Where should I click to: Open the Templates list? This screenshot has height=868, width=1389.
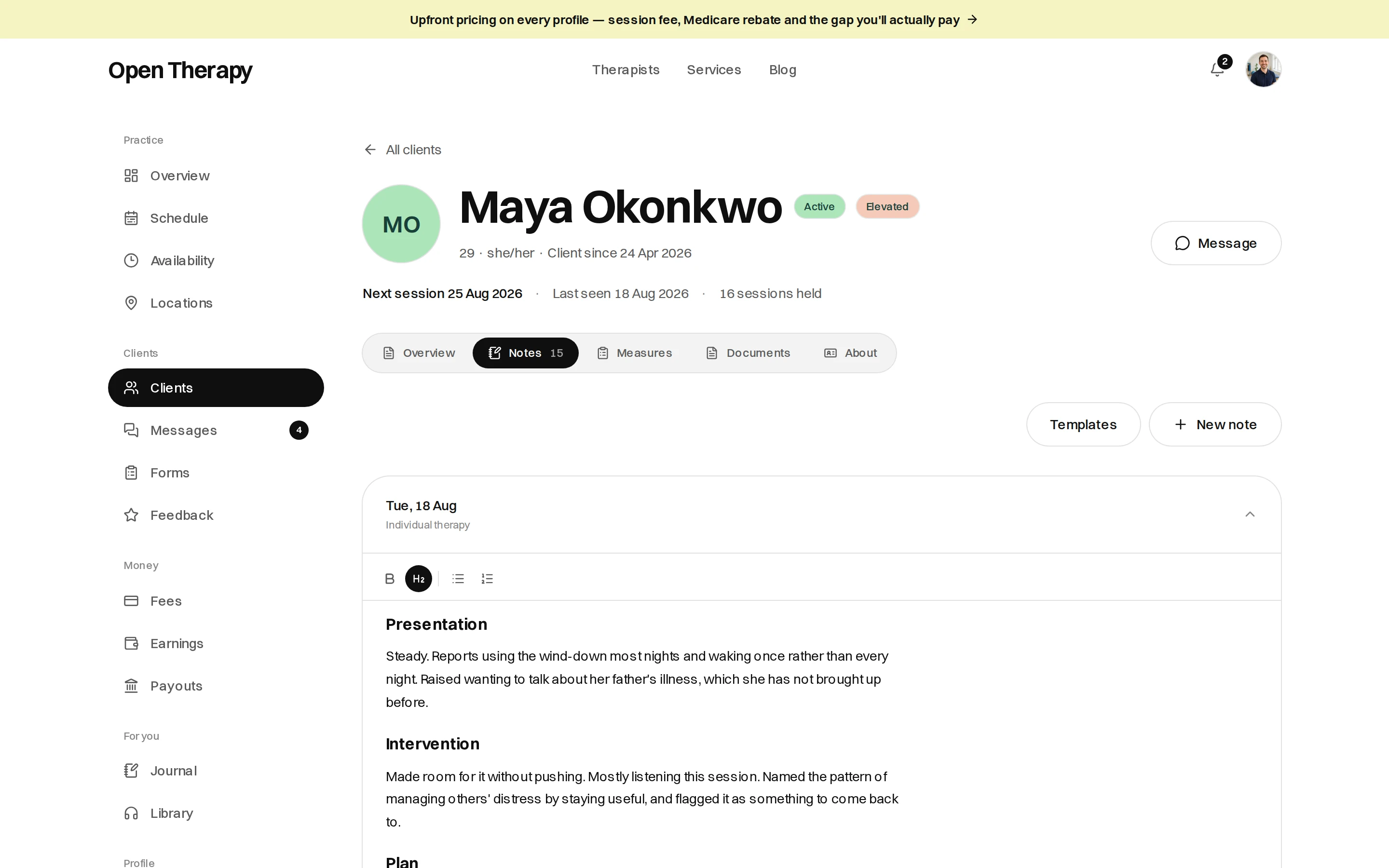point(1083,424)
